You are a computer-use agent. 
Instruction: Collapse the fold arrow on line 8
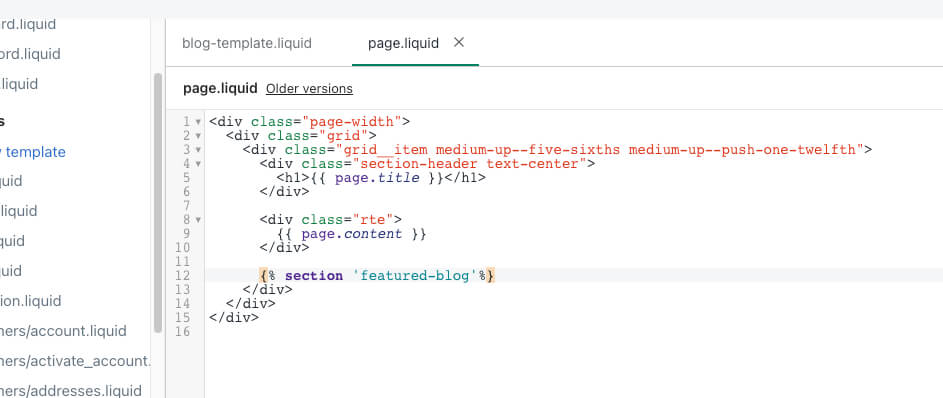pos(198,220)
